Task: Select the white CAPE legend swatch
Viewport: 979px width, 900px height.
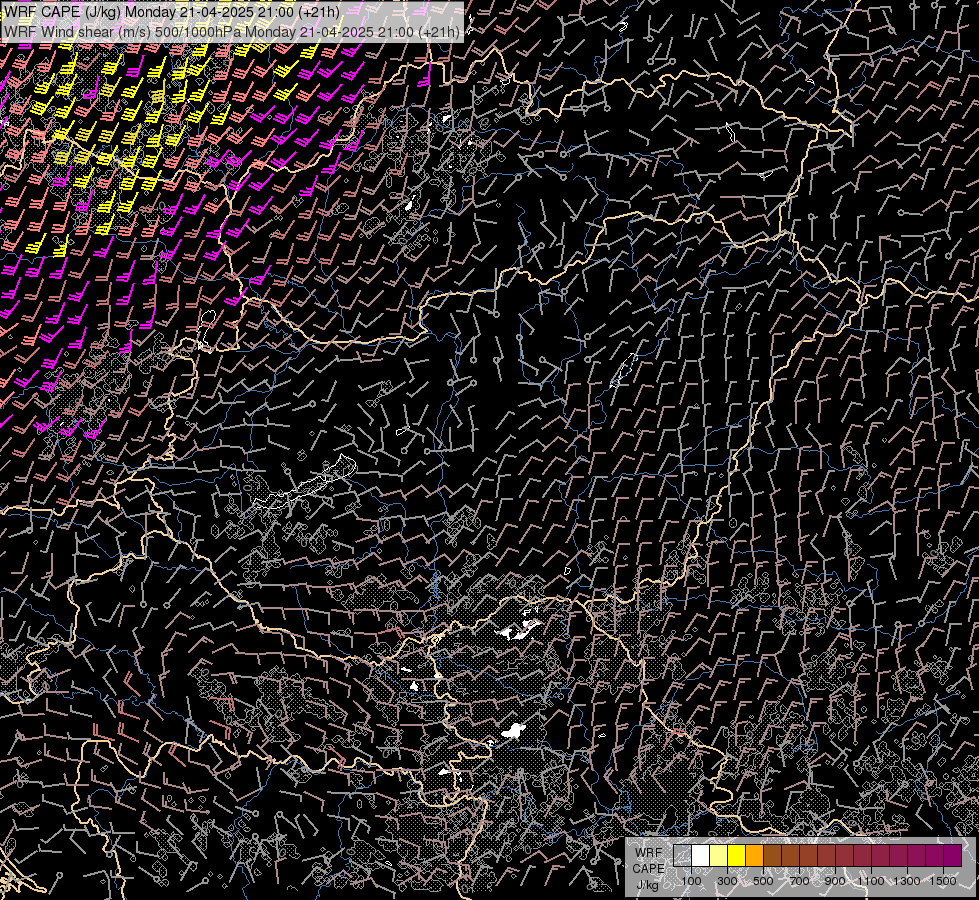Action: (x=701, y=856)
